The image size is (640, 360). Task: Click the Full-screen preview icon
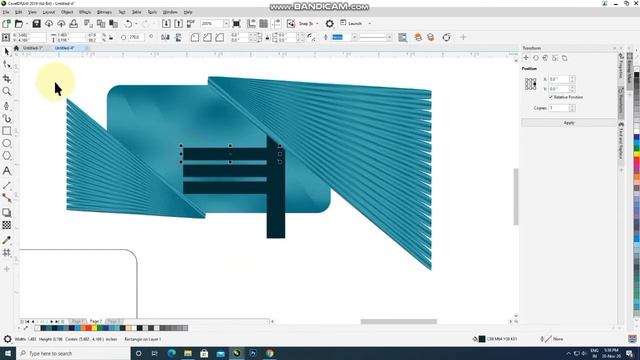pyautogui.click(x=236, y=24)
